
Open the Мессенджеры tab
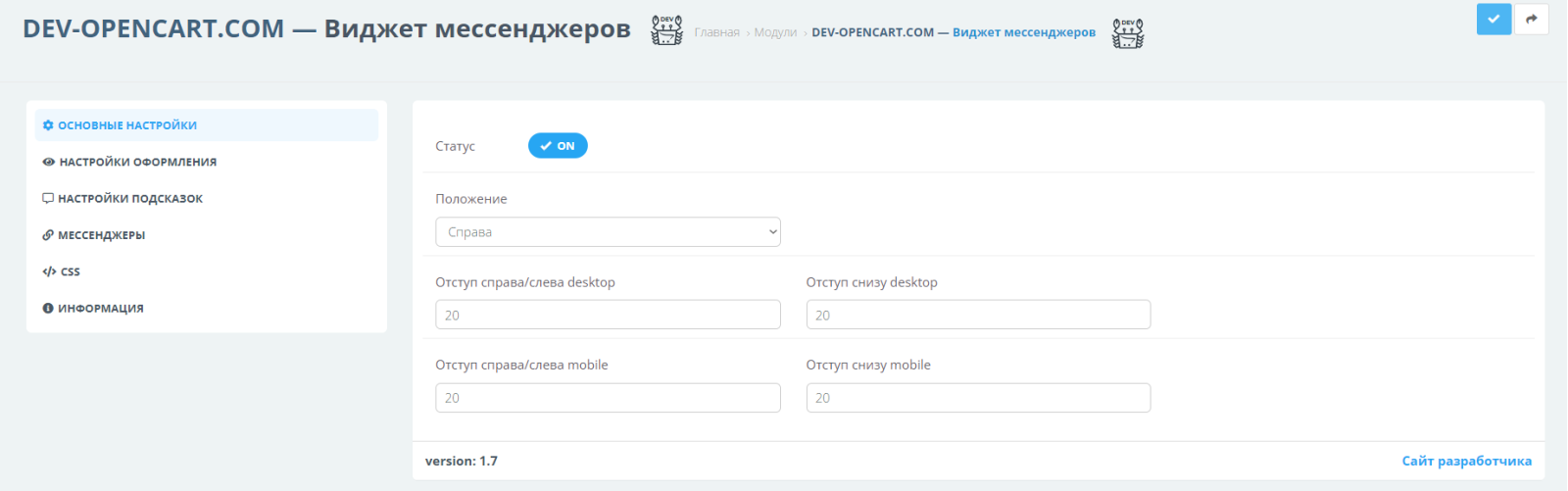click(207, 235)
